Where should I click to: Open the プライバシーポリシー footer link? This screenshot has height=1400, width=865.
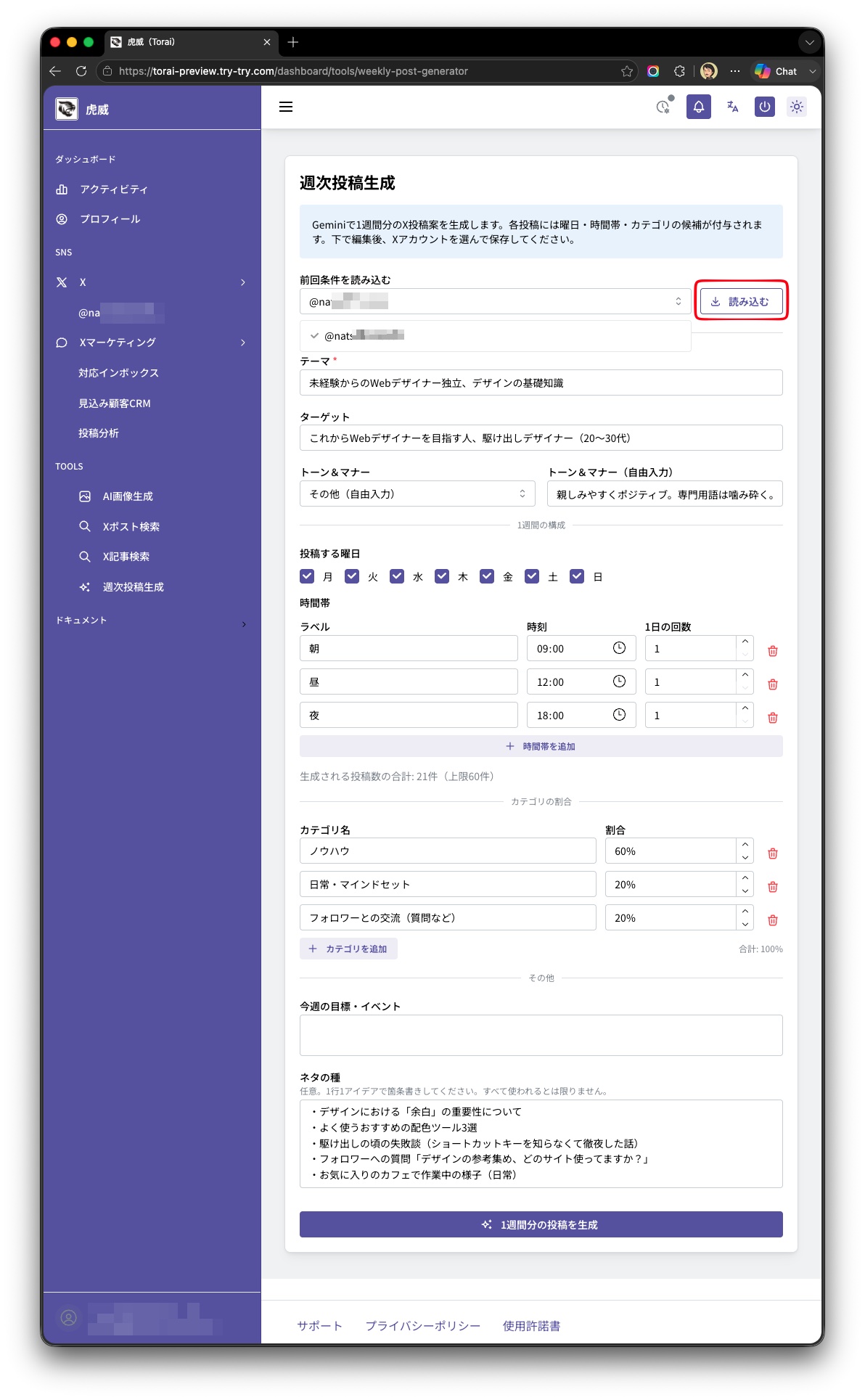click(x=422, y=1326)
